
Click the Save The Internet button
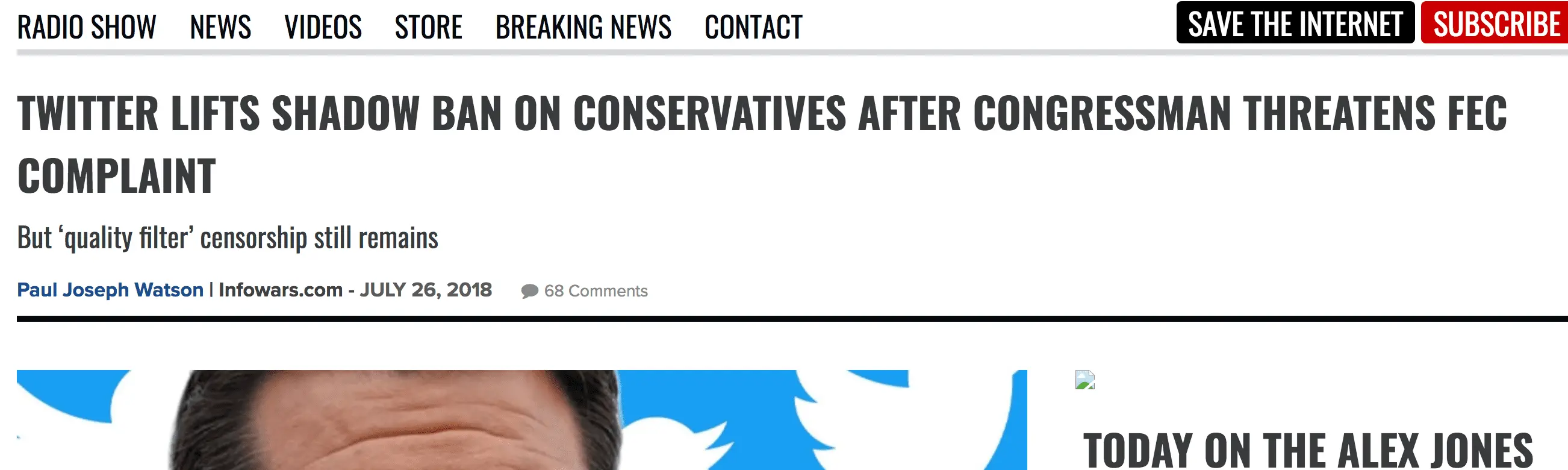[1295, 23]
